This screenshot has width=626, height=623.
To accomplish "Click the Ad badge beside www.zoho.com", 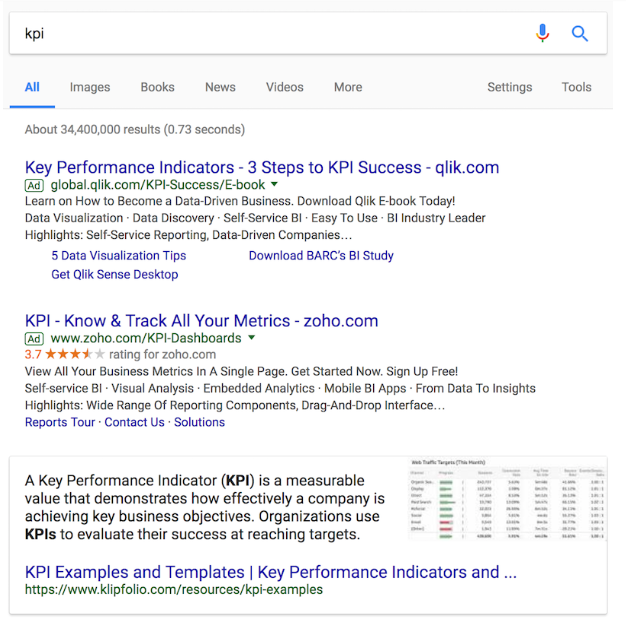I will (34, 339).
